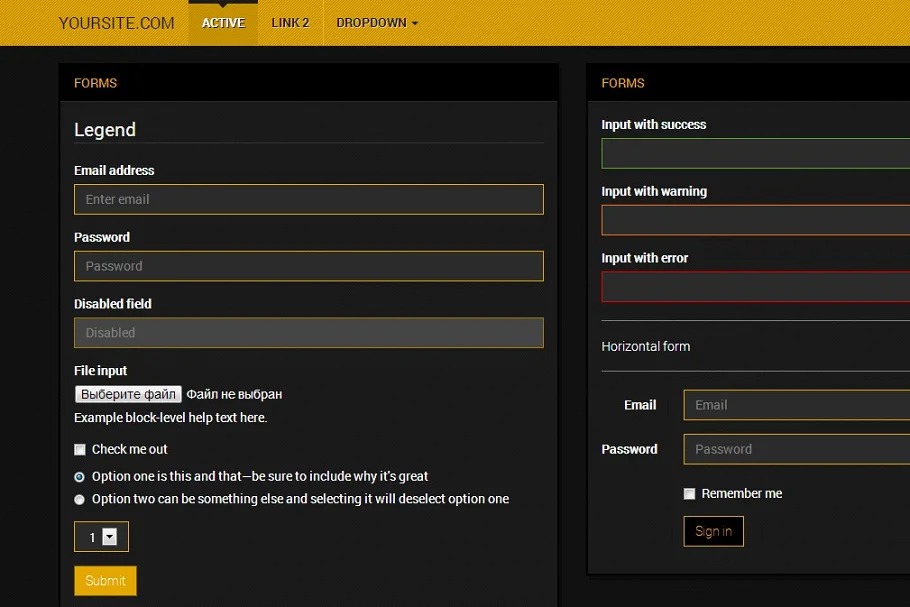
Task: Click the Input with warning field
Action: coord(755,220)
